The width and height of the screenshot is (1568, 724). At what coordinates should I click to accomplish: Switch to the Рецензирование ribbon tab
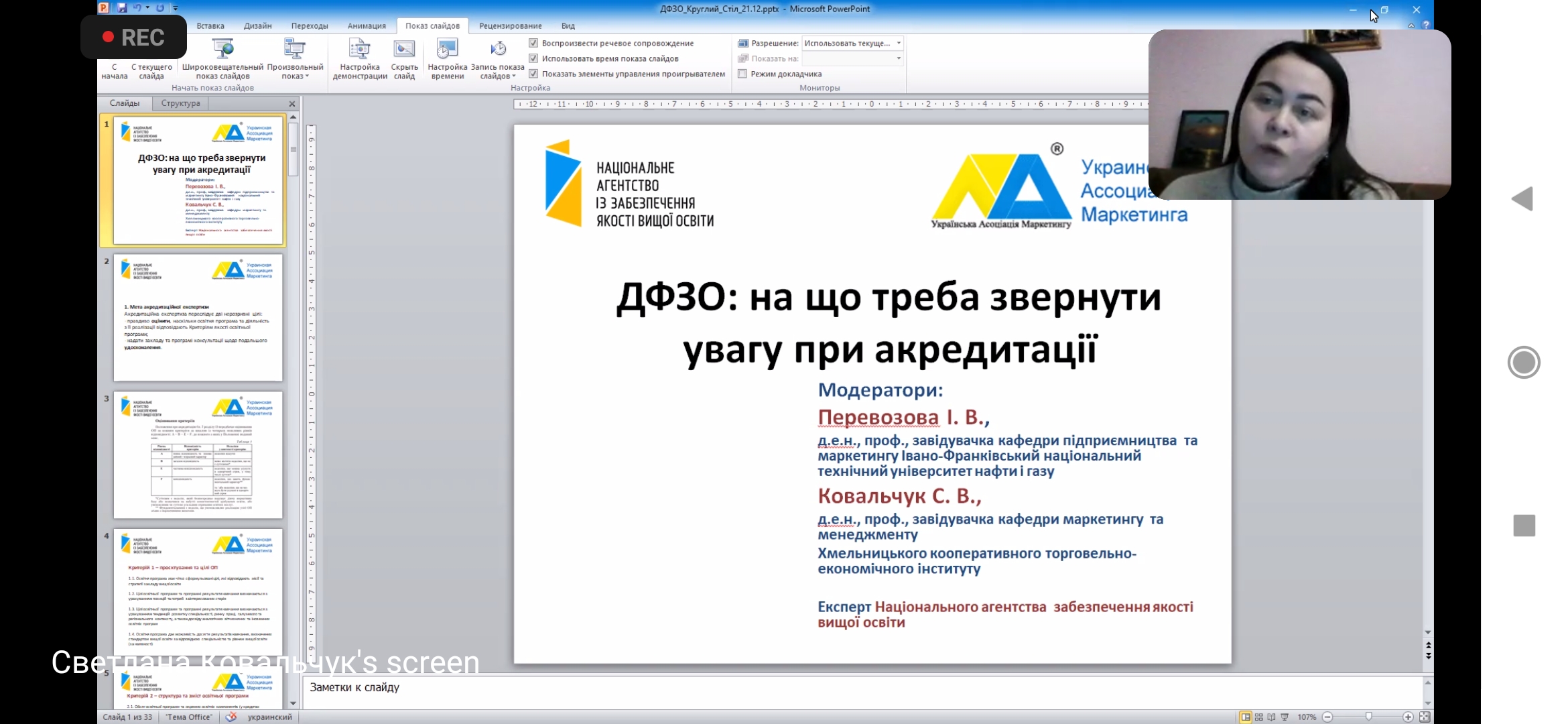[x=510, y=25]
